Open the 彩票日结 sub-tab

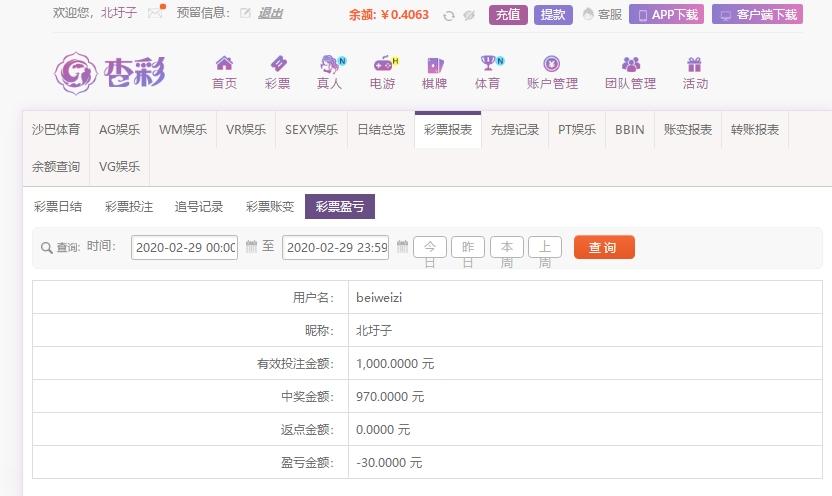click(58, 206)
